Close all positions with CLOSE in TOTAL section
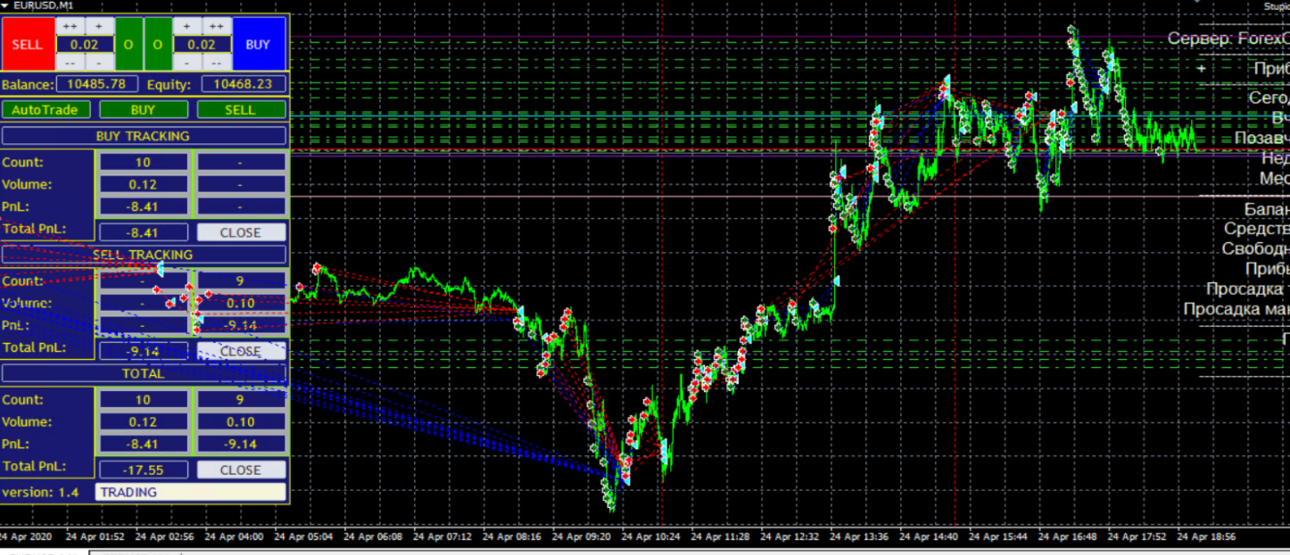Viewport: 1290px width, 555px height. click(x=240, y=470)
